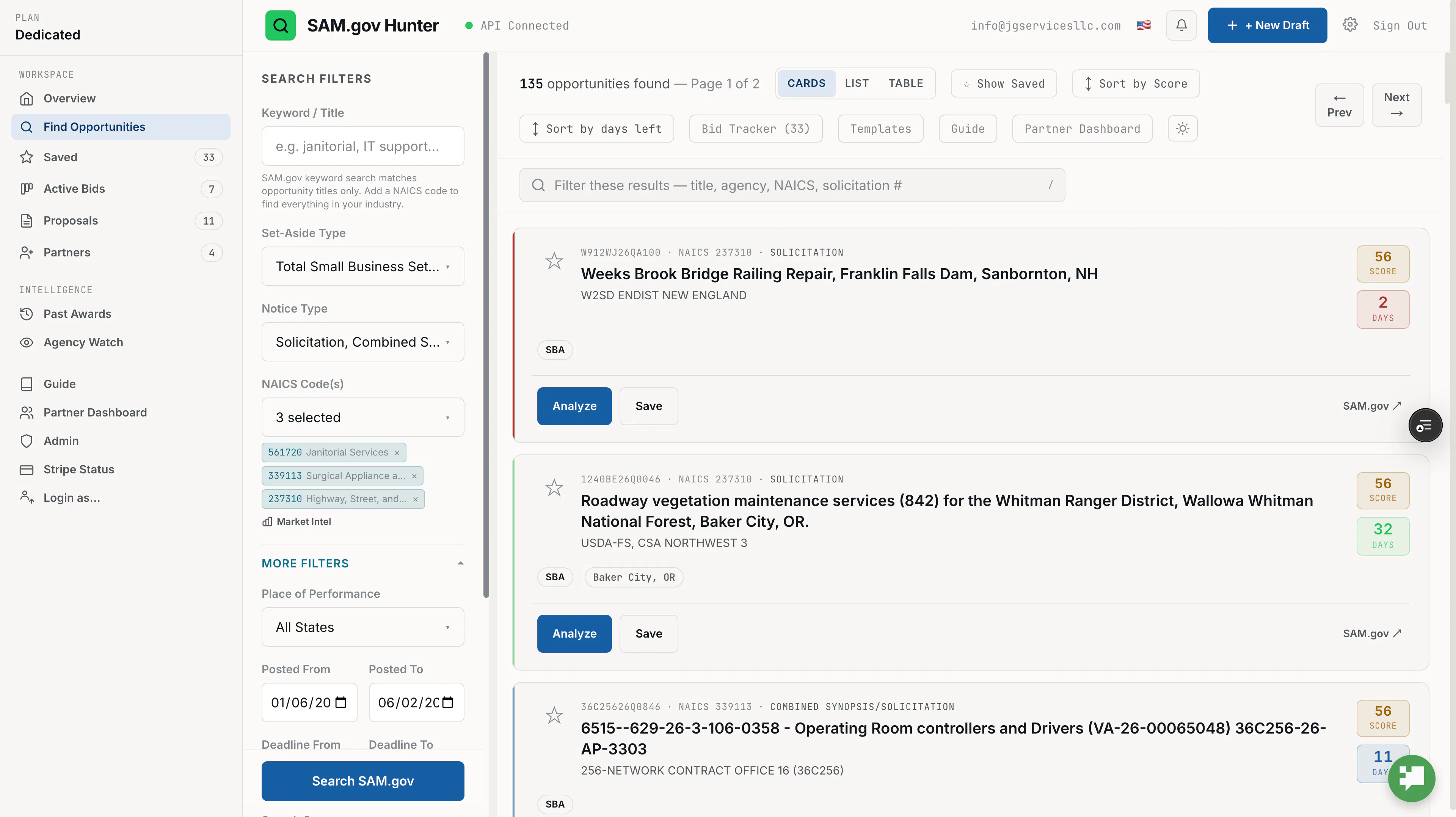
Task: Save the Roadway vegetation maintenance opportunity
Action: tap(649, 634)
